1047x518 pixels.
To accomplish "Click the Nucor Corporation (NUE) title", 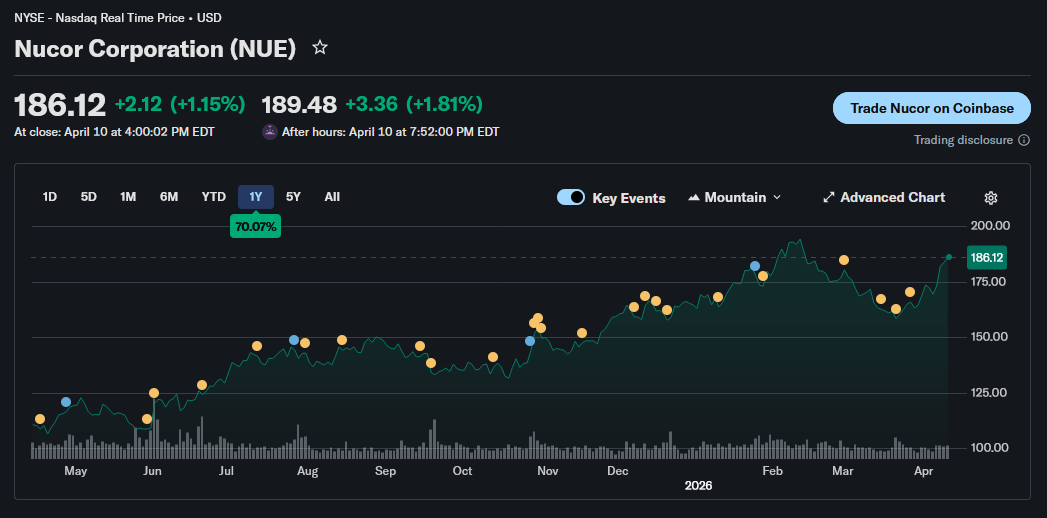I will point(155,49).
